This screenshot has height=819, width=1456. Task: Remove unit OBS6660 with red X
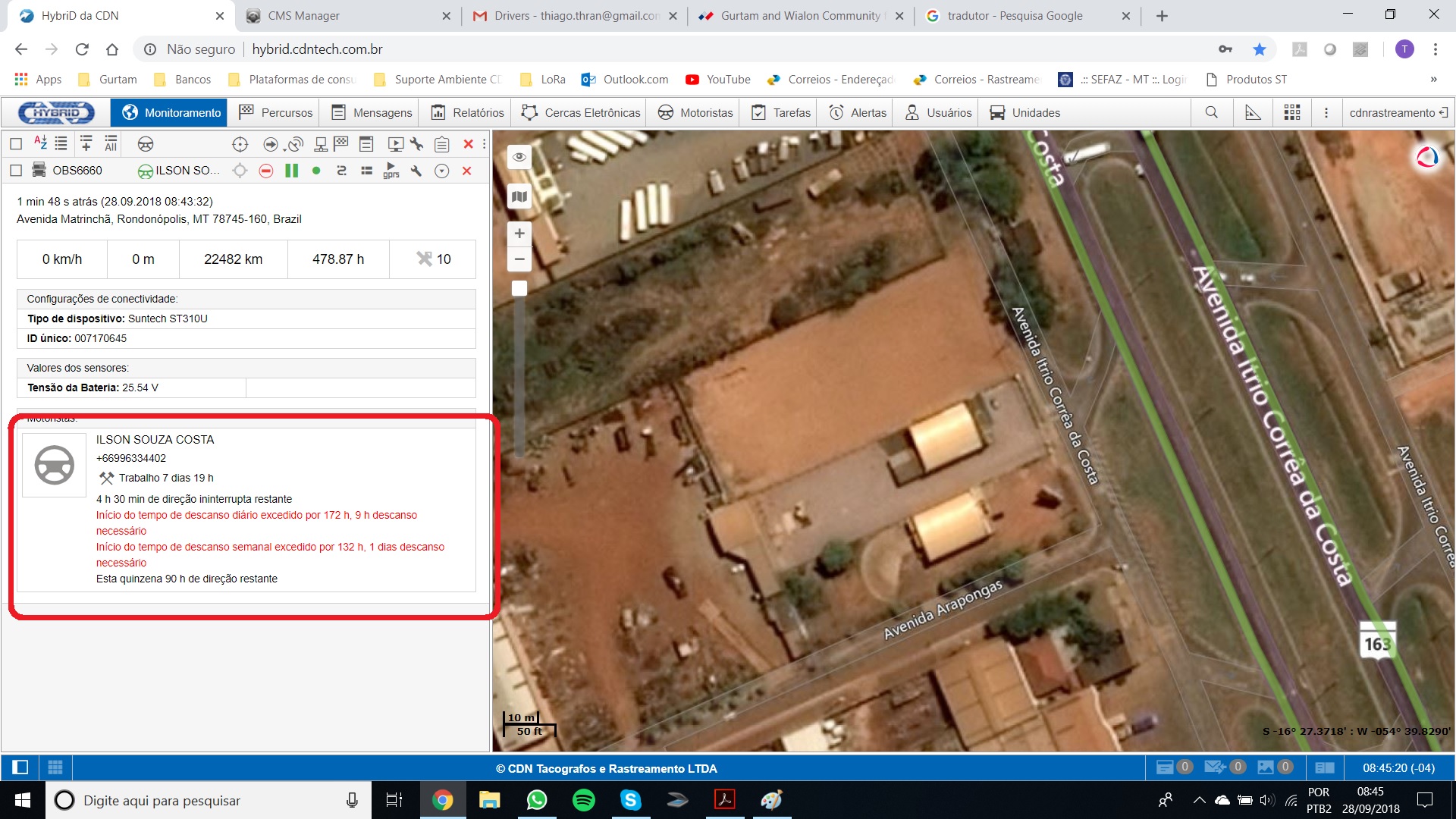467,171
